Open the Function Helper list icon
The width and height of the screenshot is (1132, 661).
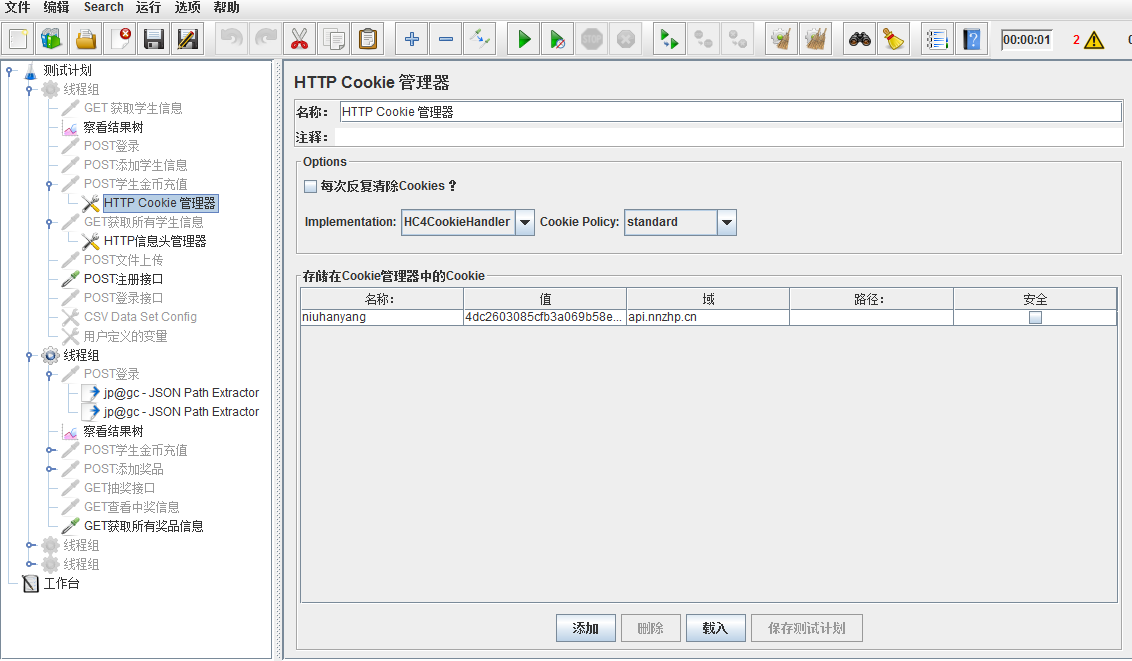[x=936, y=39]
